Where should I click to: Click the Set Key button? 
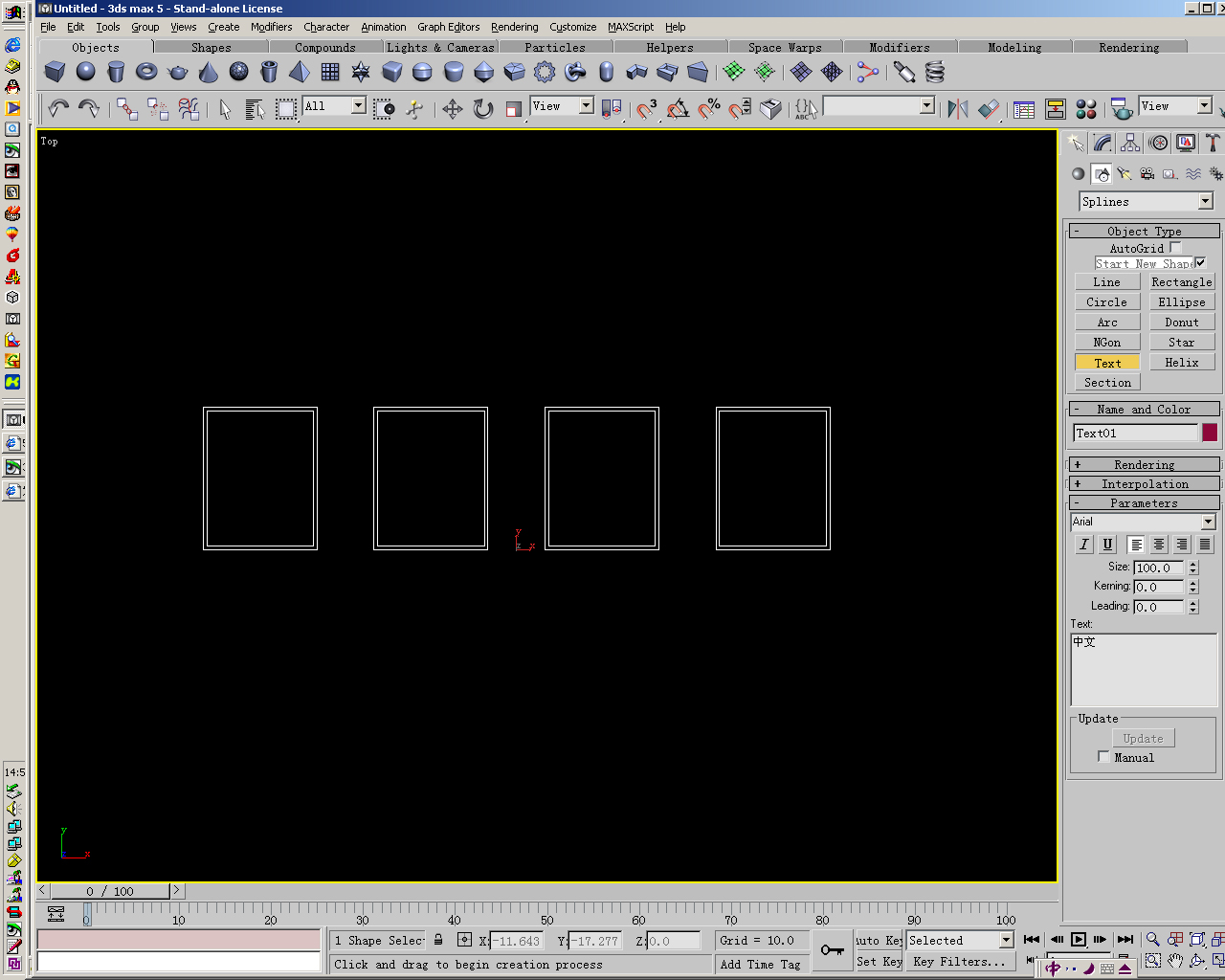tap(879, 962)
